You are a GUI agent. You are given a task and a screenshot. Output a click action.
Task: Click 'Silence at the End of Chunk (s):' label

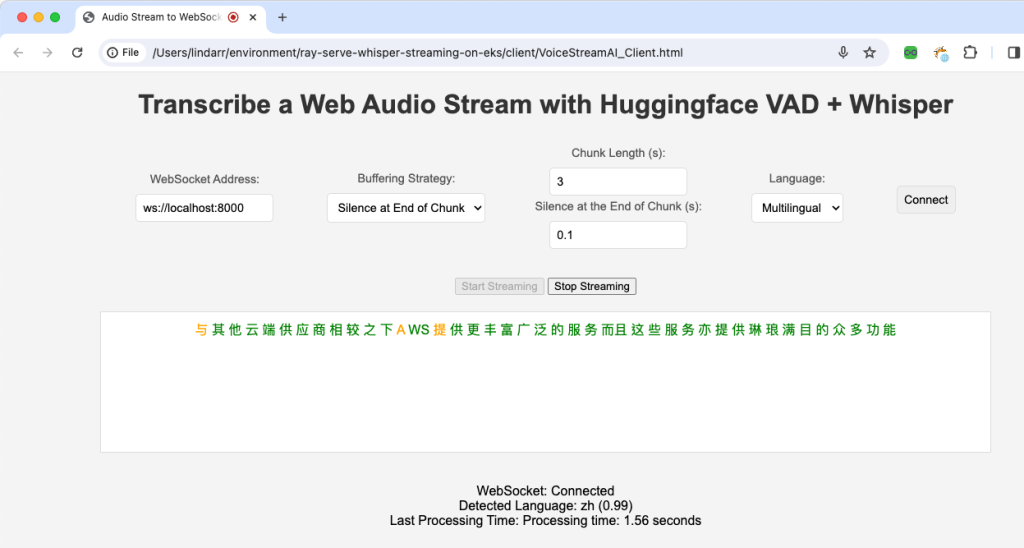coord(618,206)
